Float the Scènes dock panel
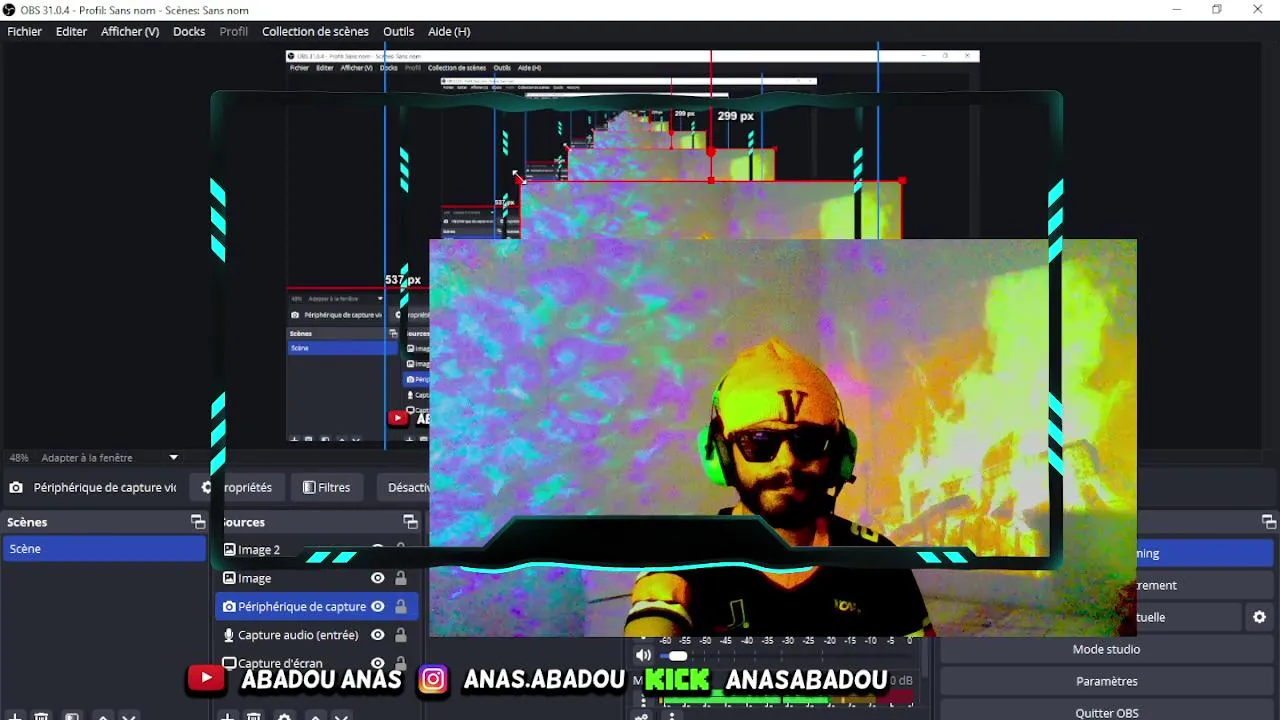1280x720 pixels. pyautogui.click(x=198, y=522)
